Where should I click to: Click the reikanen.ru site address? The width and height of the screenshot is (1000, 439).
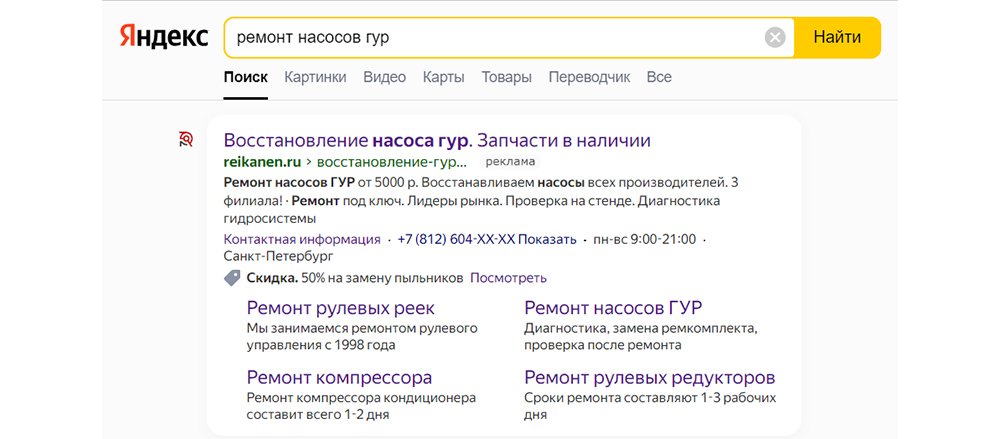(x=263, y=161)
